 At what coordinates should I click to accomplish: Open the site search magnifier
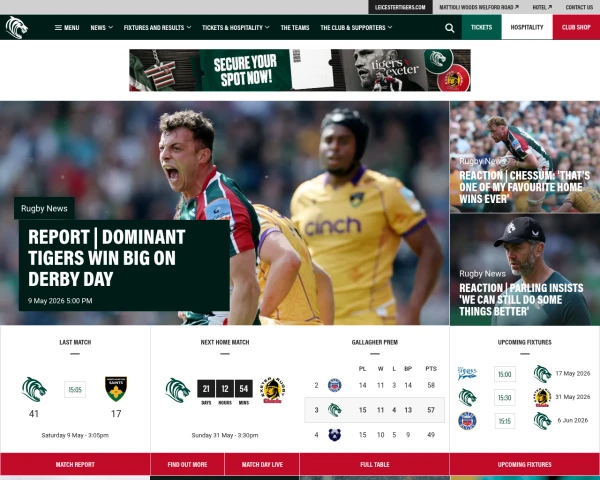[x=450, y=28]
